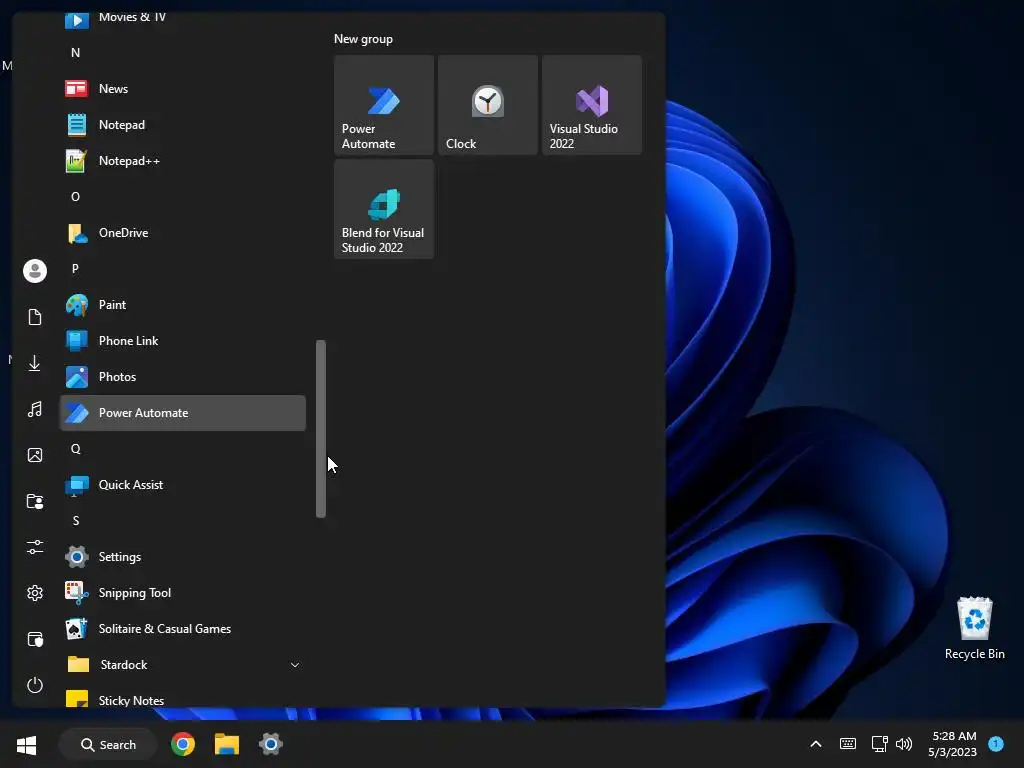Show hidden tray icons chevron
Viewport: 1024px width, 768px height.
(816, 744)
